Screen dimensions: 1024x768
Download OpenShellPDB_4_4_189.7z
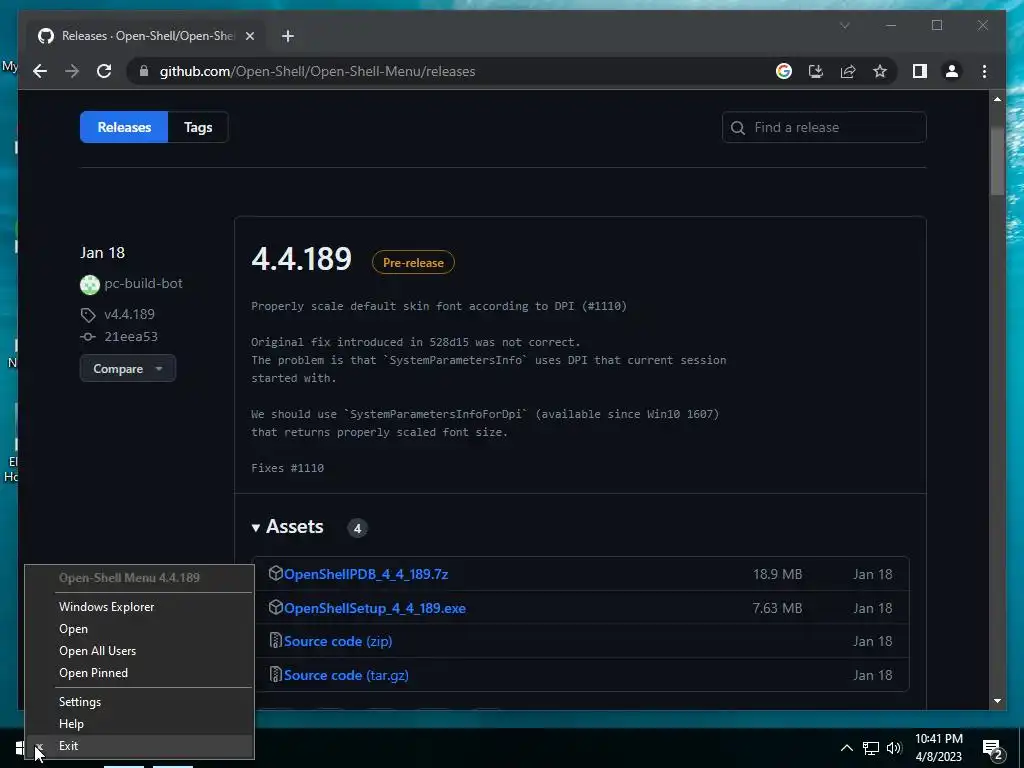(366, 574)
